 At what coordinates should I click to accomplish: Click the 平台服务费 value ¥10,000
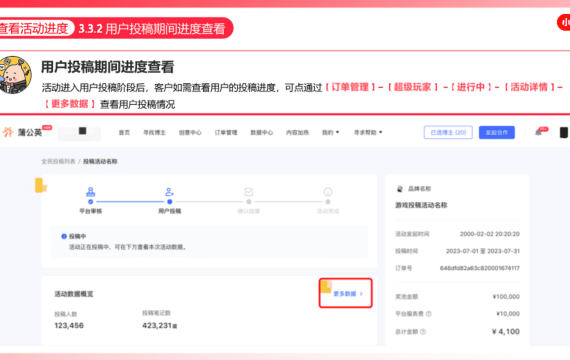(x=508, y=313)
